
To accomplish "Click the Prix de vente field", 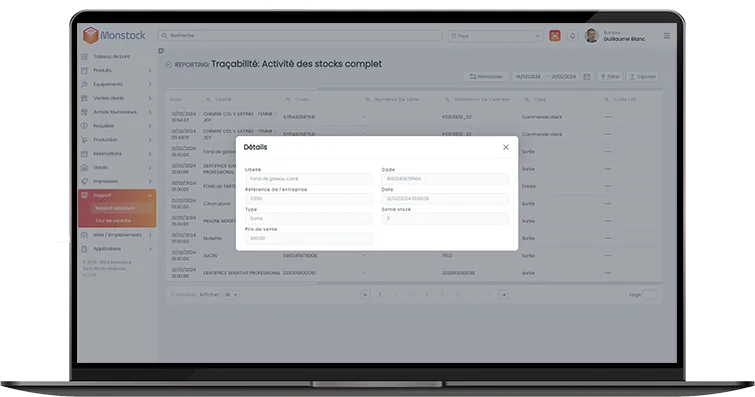I will (308, 238).
